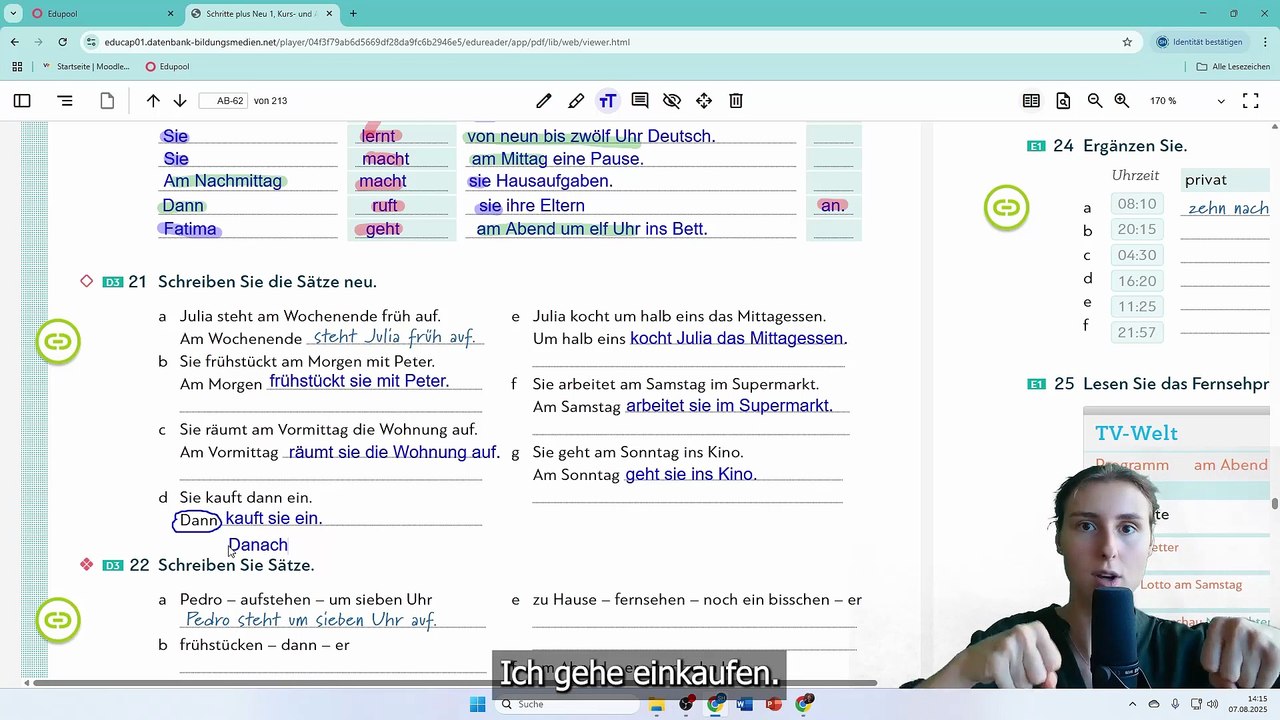This screenshot has height=720, width=1280.
Task: Click the answer 'räumt sie die Wohnung auf.'
Action: (394, 452)
